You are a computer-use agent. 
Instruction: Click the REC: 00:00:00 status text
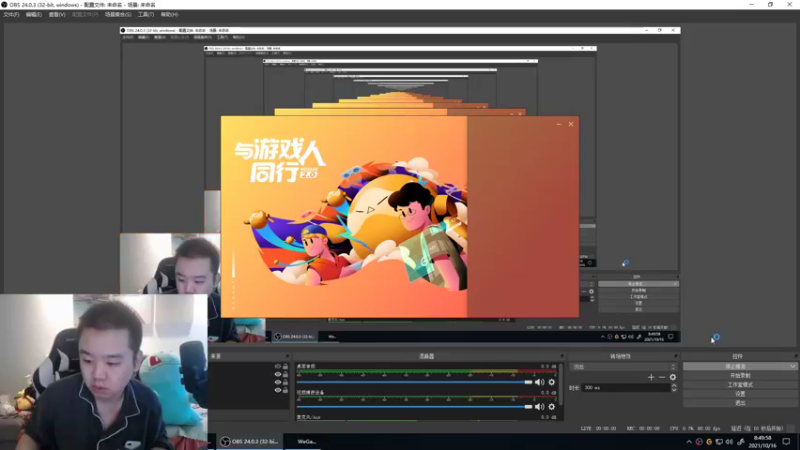[643, 429]
